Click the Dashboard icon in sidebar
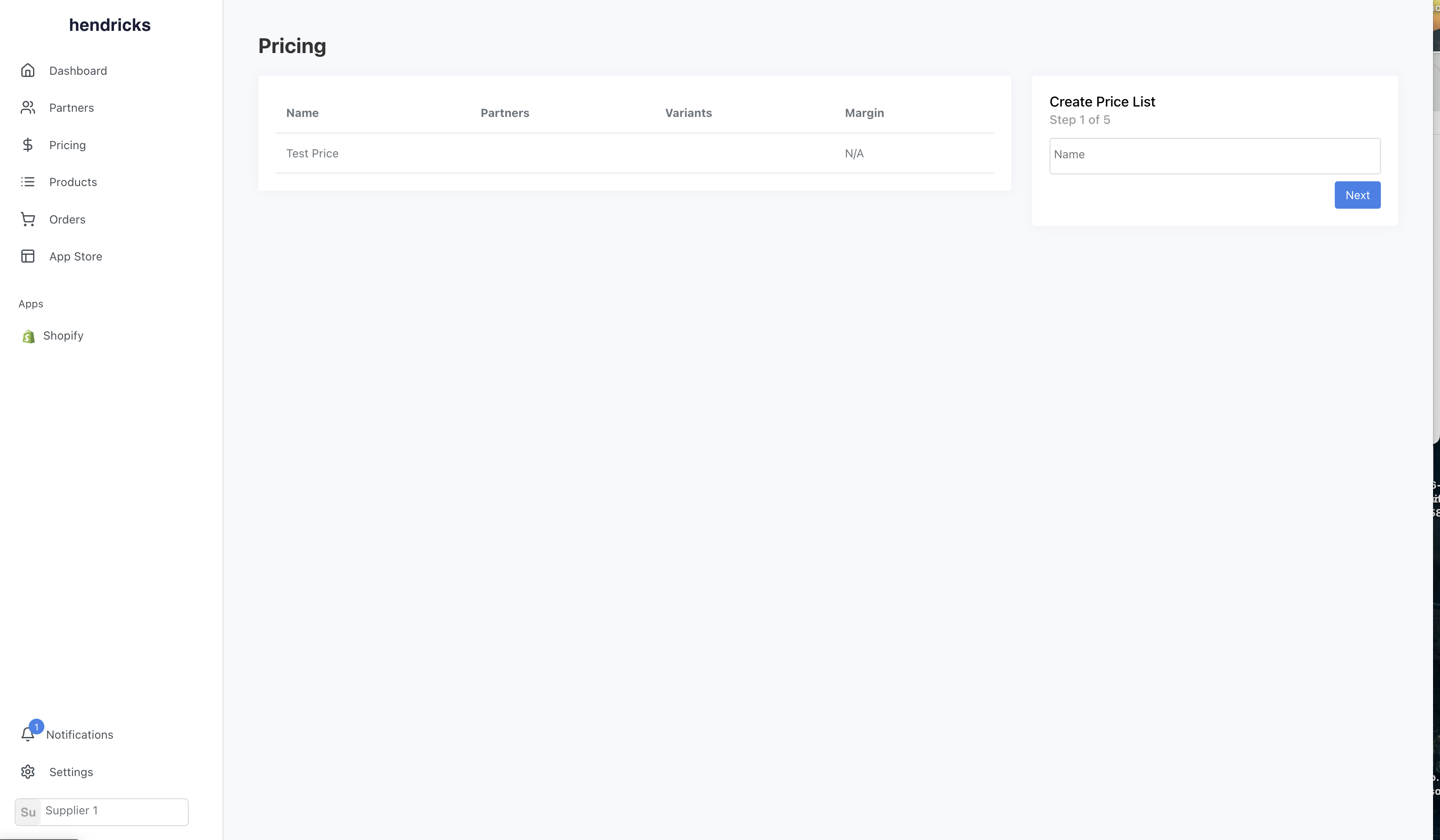This screenshot has width=1440, height=840. click(x=27, y=70)
